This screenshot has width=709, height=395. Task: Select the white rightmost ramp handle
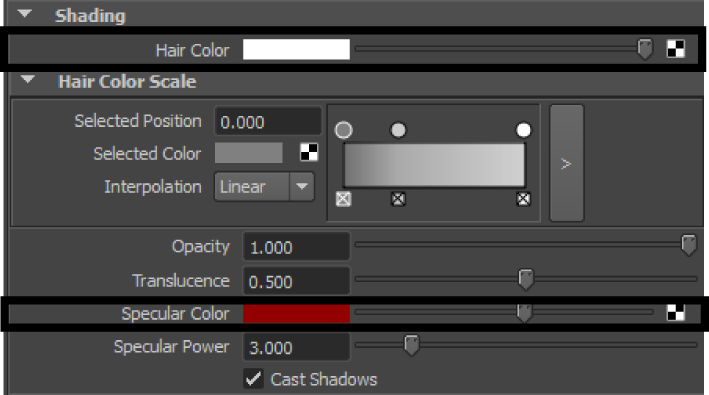point(523,130)
